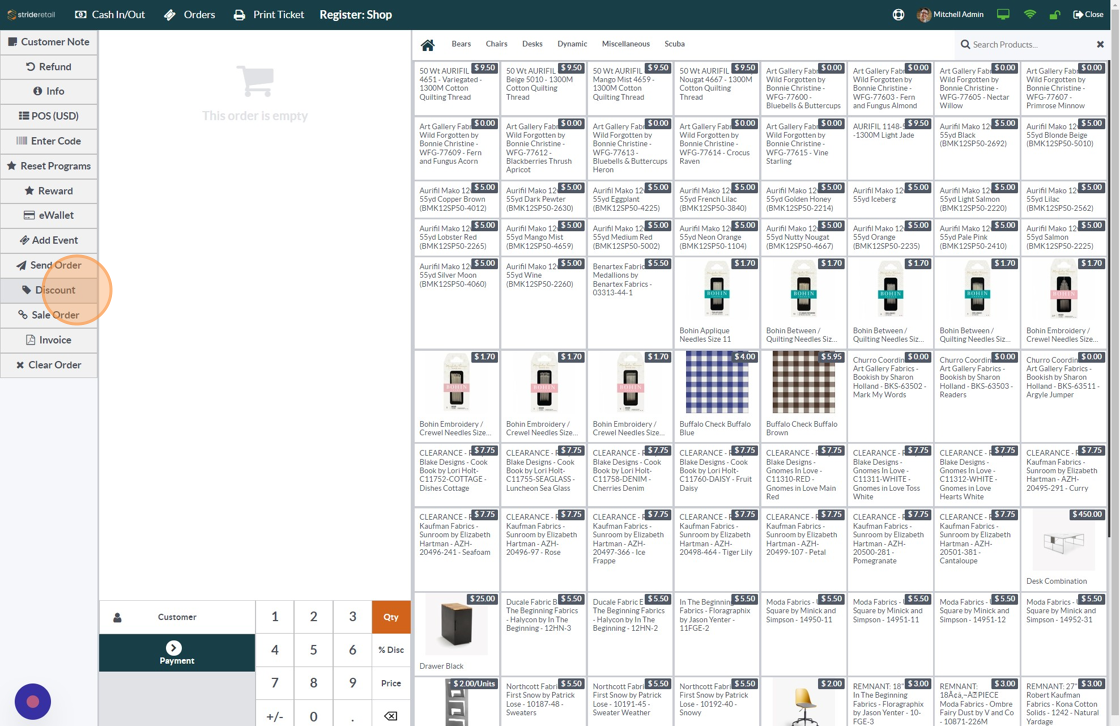Add Desk Combination product

click(1063, 549)
